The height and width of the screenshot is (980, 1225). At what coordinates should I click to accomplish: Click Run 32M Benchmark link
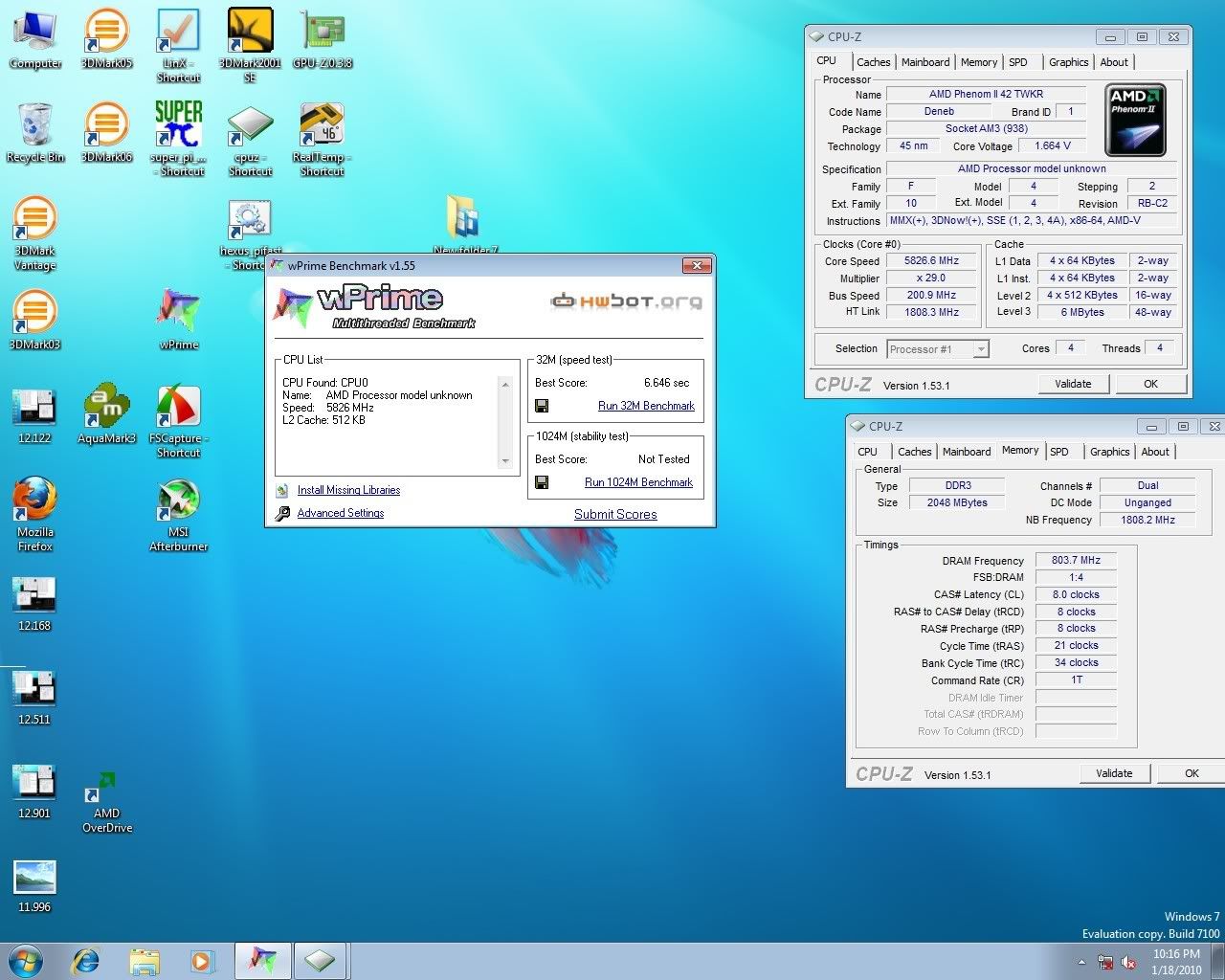646,406
